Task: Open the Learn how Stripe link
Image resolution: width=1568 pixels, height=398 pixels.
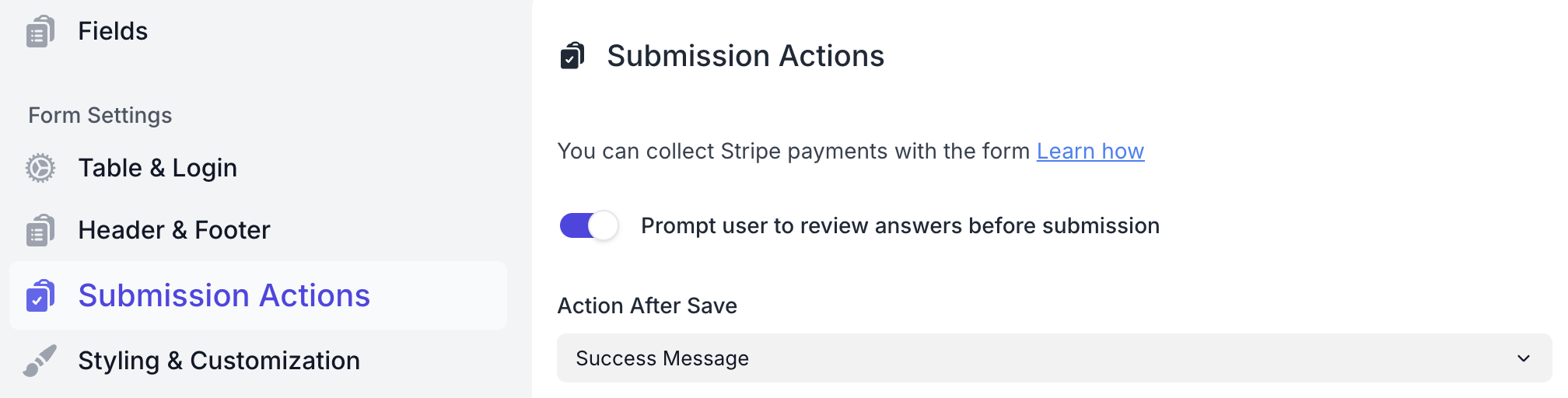Action: [x=1090, y=151]
